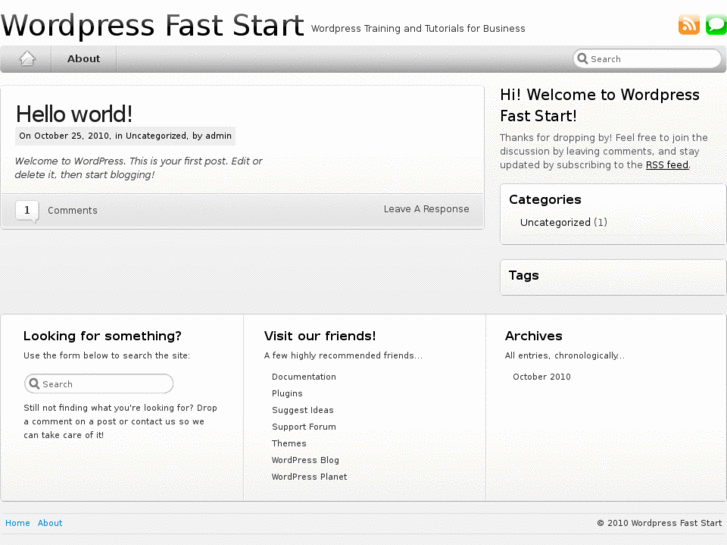
Task: Click the Home link in footer
Action: [x=18, y=523]
